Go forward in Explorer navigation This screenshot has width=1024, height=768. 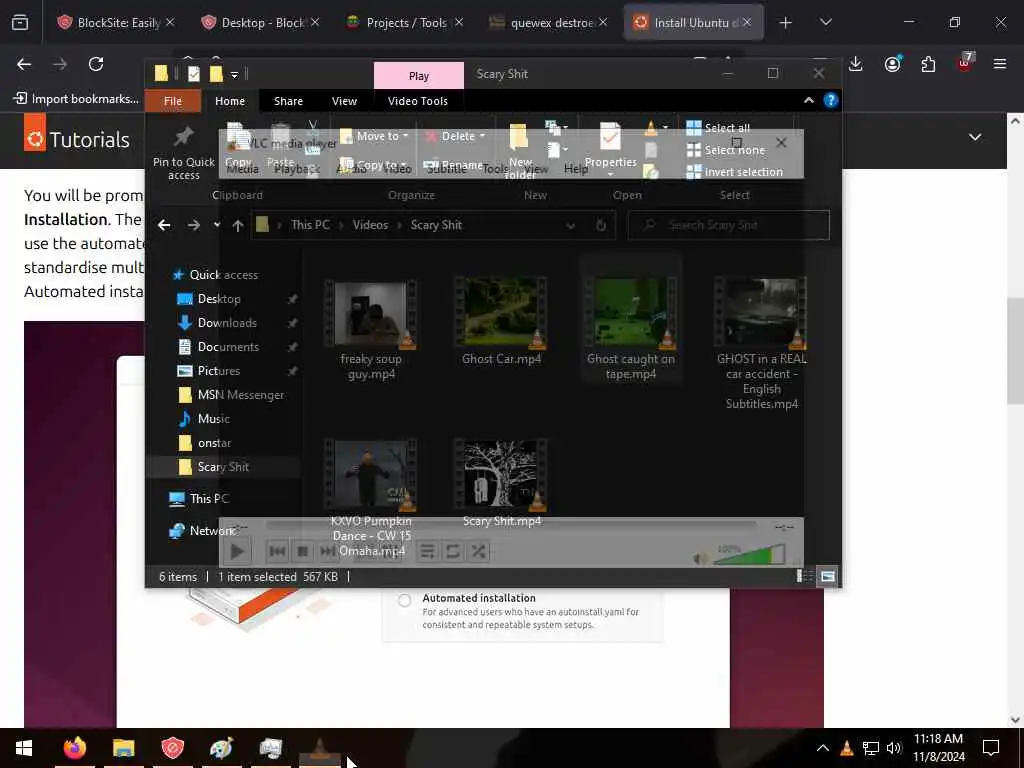(x=194, y=225)
